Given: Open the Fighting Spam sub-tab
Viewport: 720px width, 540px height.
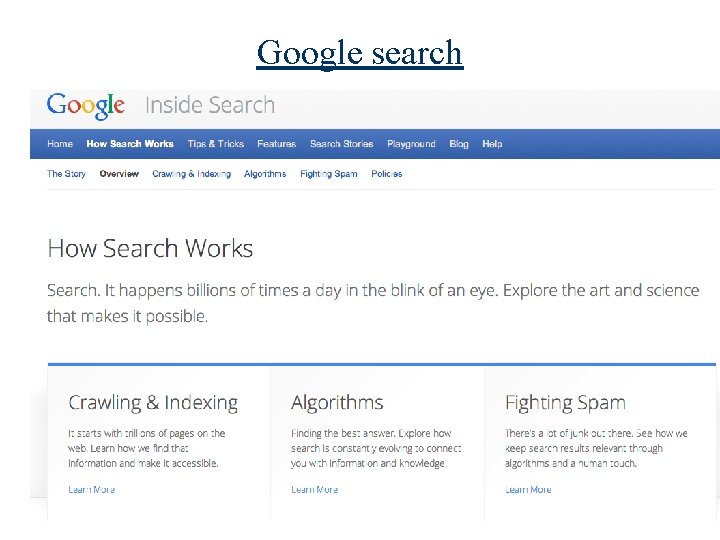Looking at the screenshot, I should (x=329, y=174).
